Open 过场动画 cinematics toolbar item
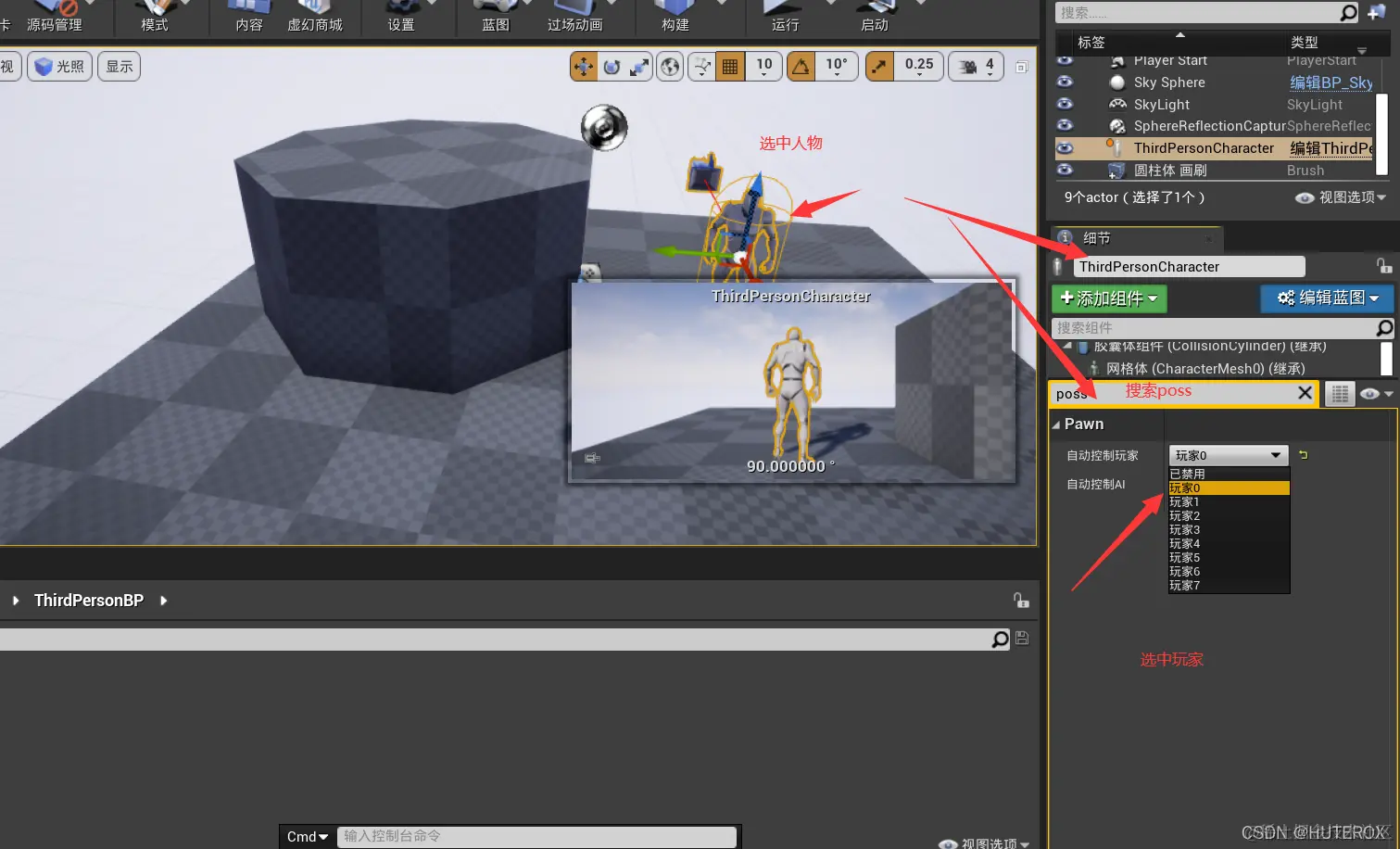The image size is (1400, 849). (x=575, y=19)
